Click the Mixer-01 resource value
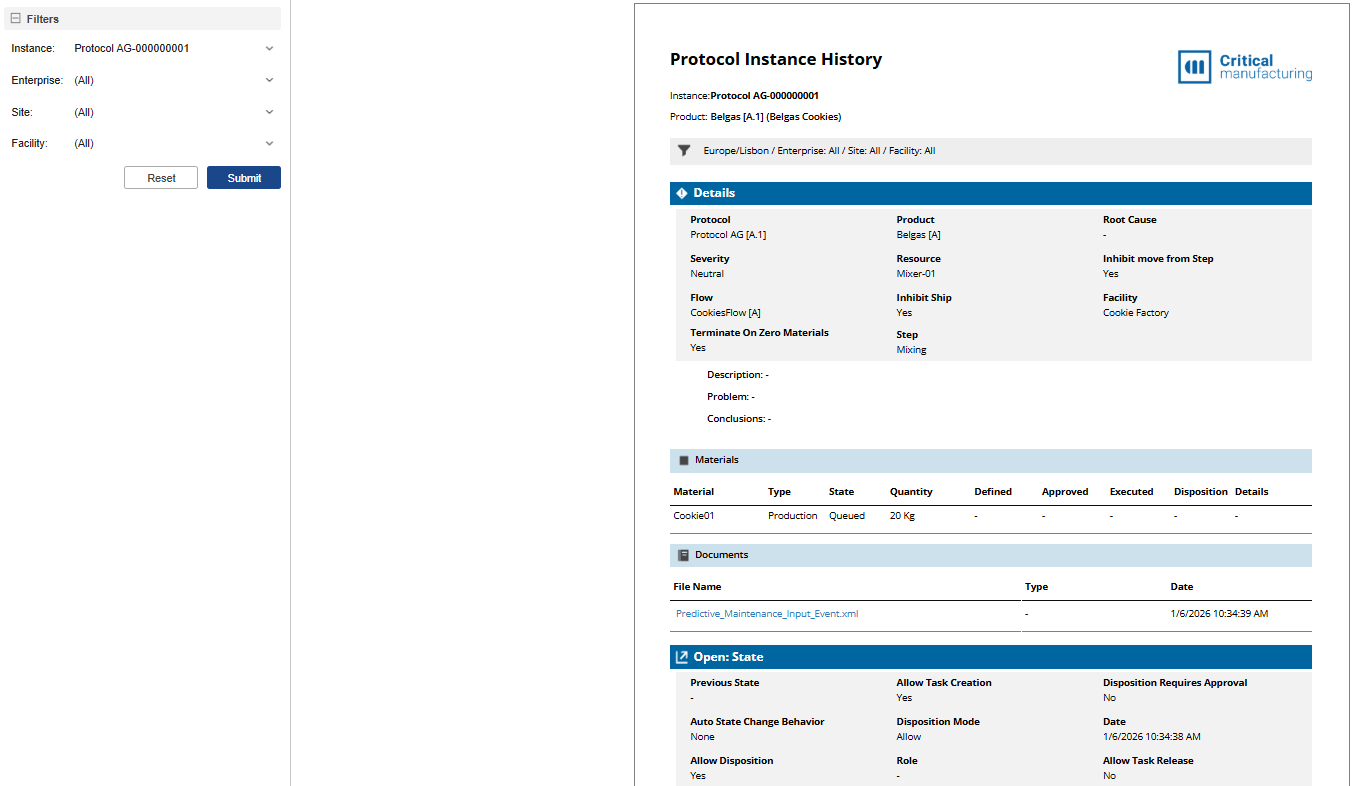This screenshot has height=786, width=1353. 916,273
